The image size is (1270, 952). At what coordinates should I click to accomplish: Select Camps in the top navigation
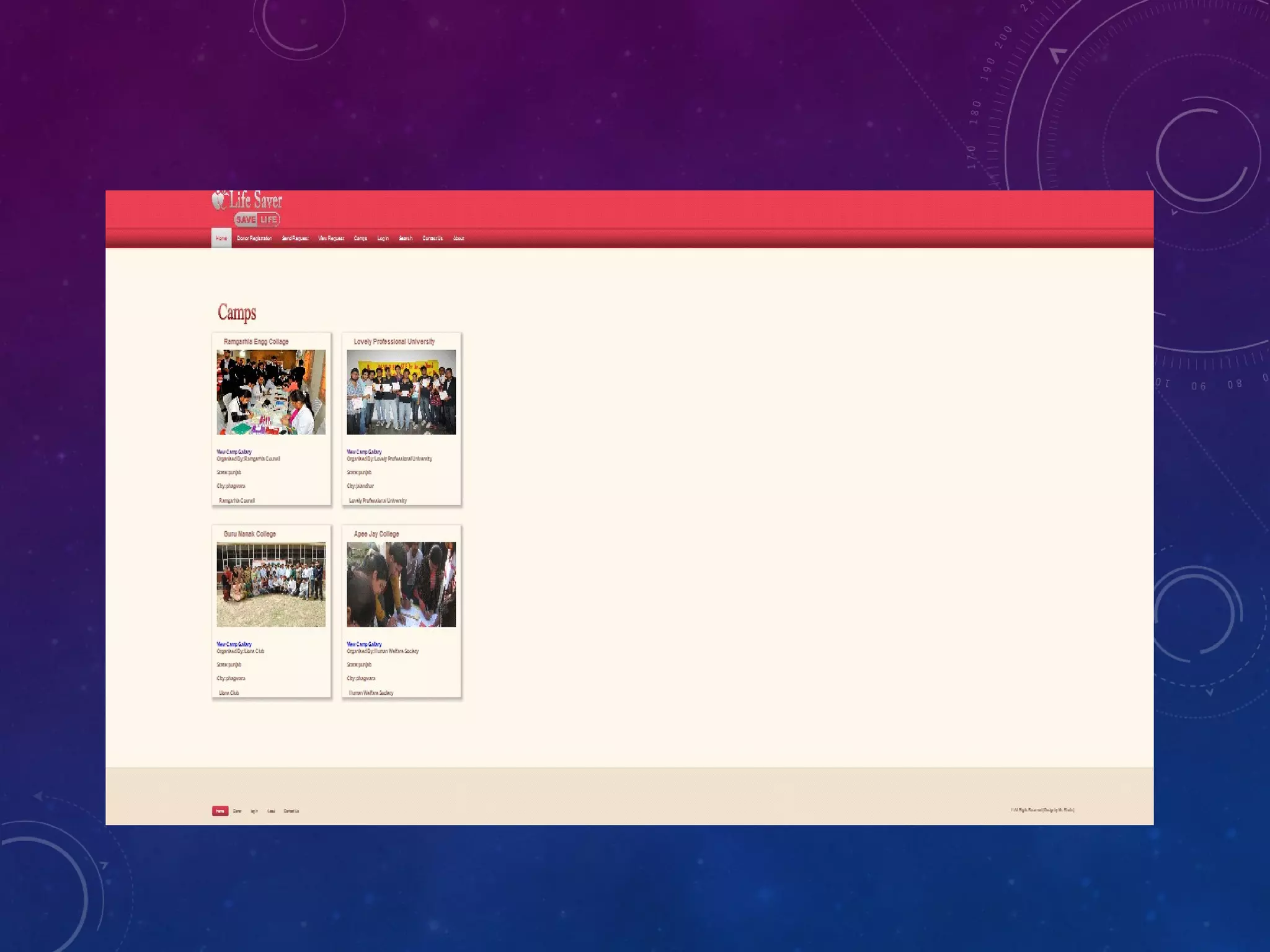coord(360,239)
